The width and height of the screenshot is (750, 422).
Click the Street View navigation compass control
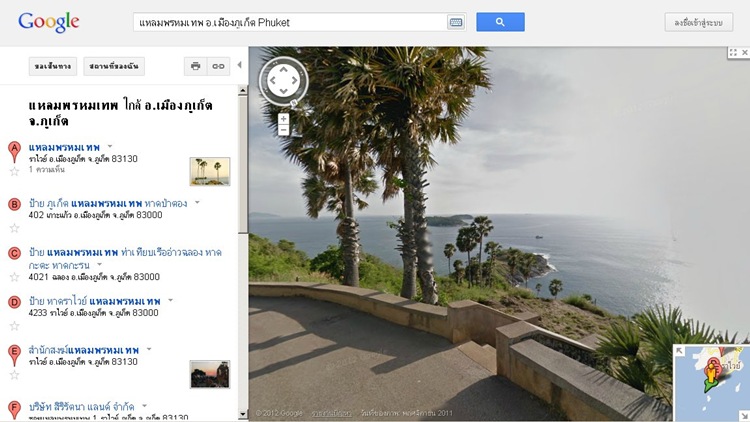(283, 81)
